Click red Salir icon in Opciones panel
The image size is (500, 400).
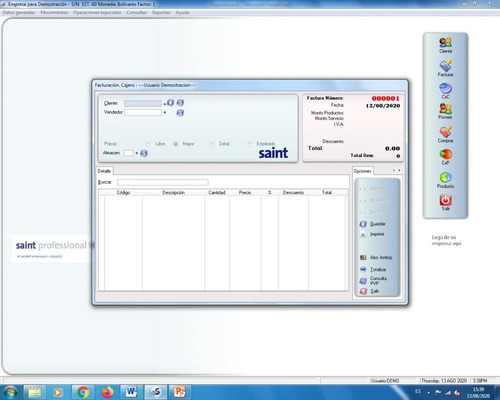point(363,291)
